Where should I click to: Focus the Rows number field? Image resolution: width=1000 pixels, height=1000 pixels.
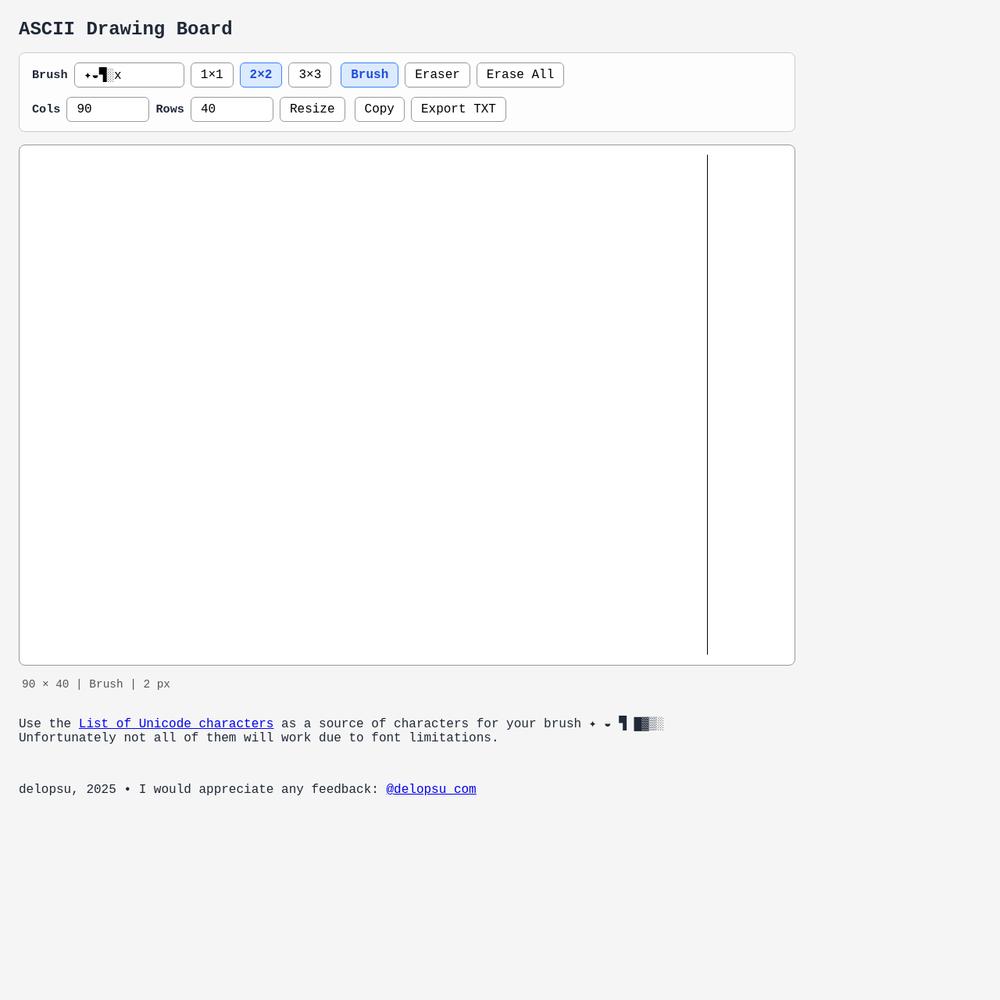[x=231, y=109]
